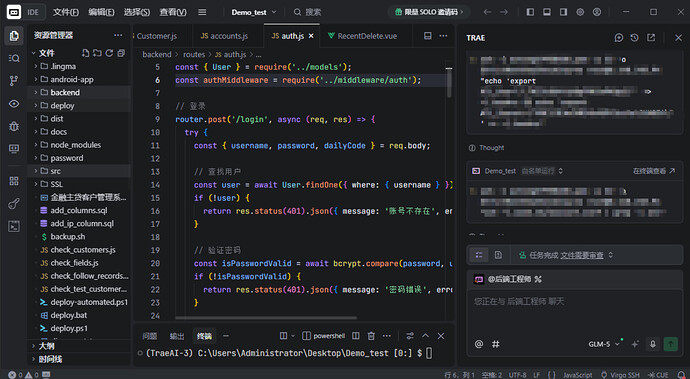This screenshot has width=690, height=379.
Task: Open the 选择(S) menu
Action: click(x=137, y=12)
